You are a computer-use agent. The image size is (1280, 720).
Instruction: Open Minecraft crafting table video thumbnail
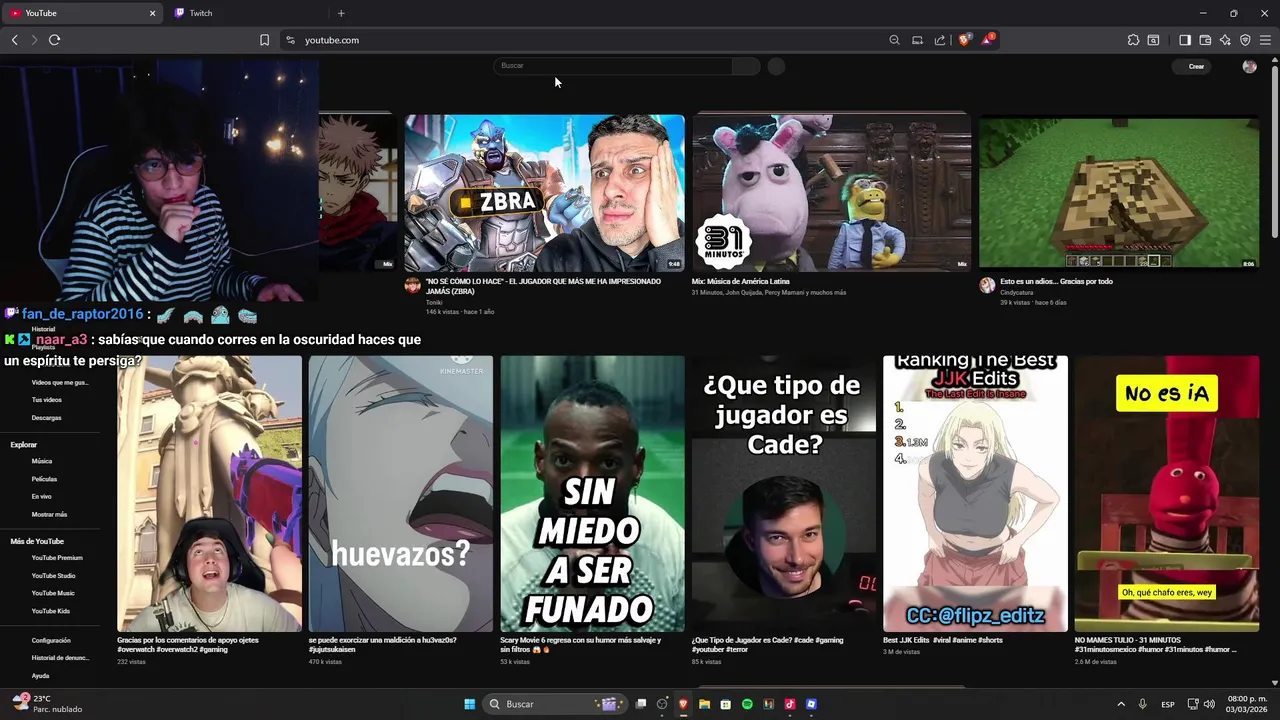pos(1119,193)
